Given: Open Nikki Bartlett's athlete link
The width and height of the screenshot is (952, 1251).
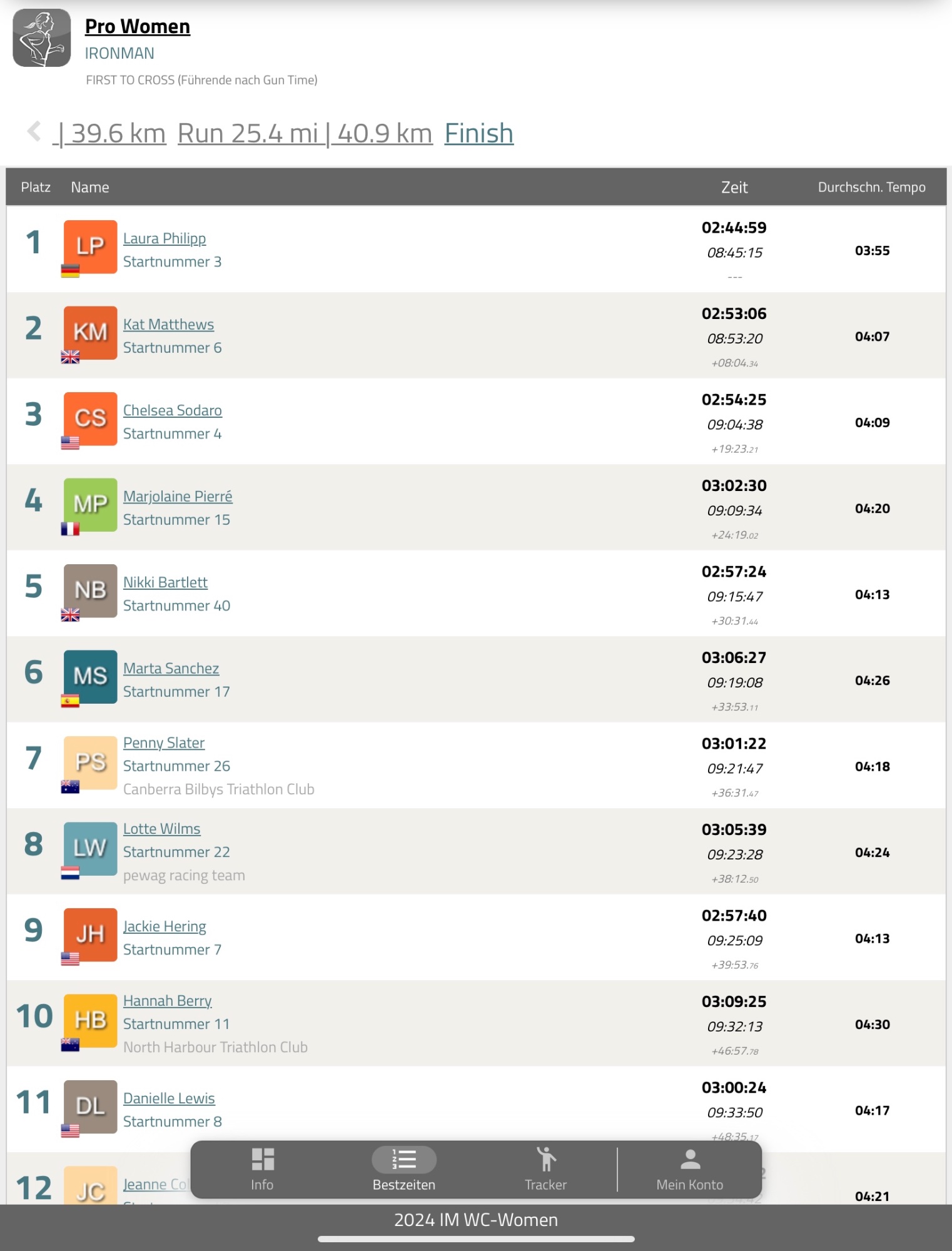Looking at the screenshot, I should coord(165,582).
